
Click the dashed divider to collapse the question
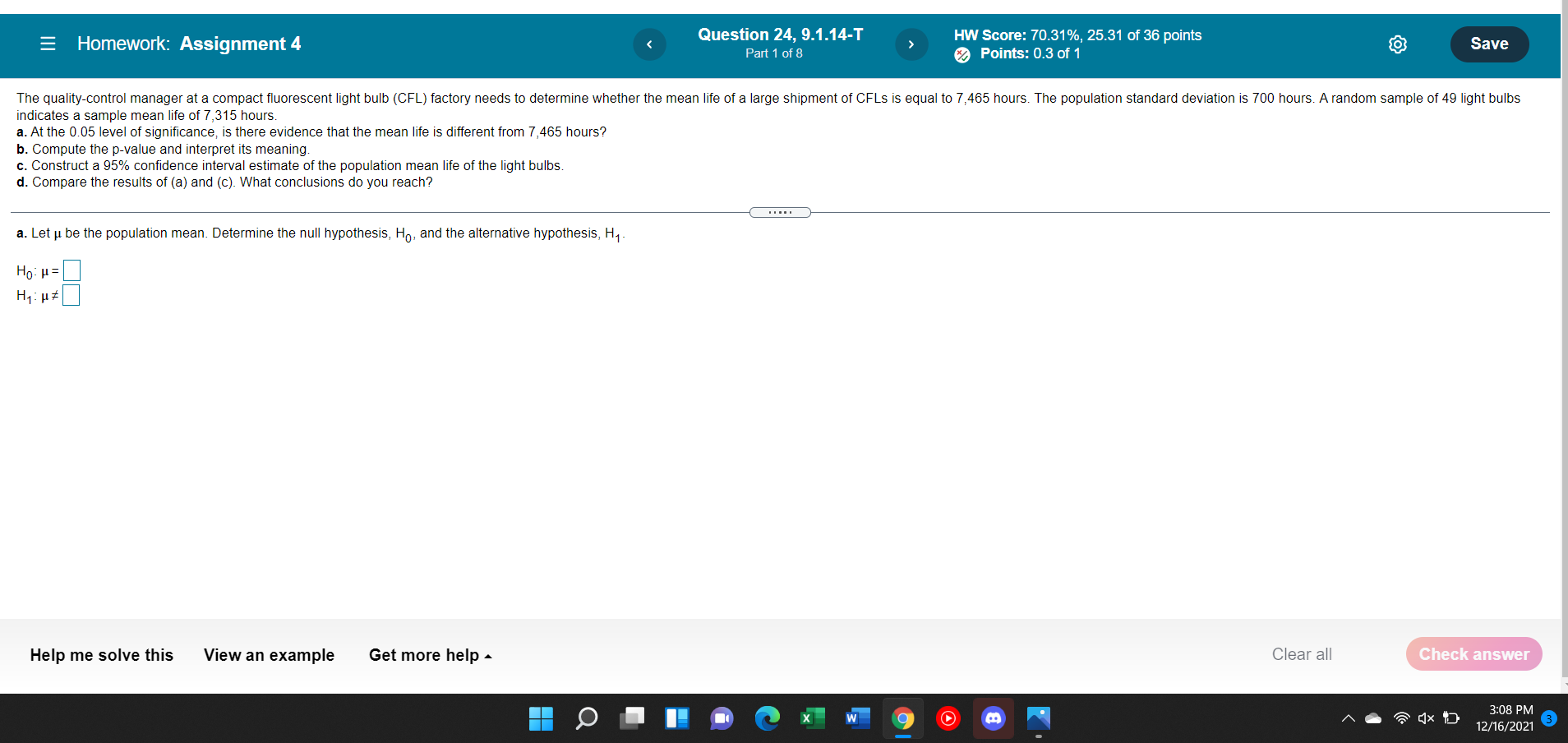[779, 212]
